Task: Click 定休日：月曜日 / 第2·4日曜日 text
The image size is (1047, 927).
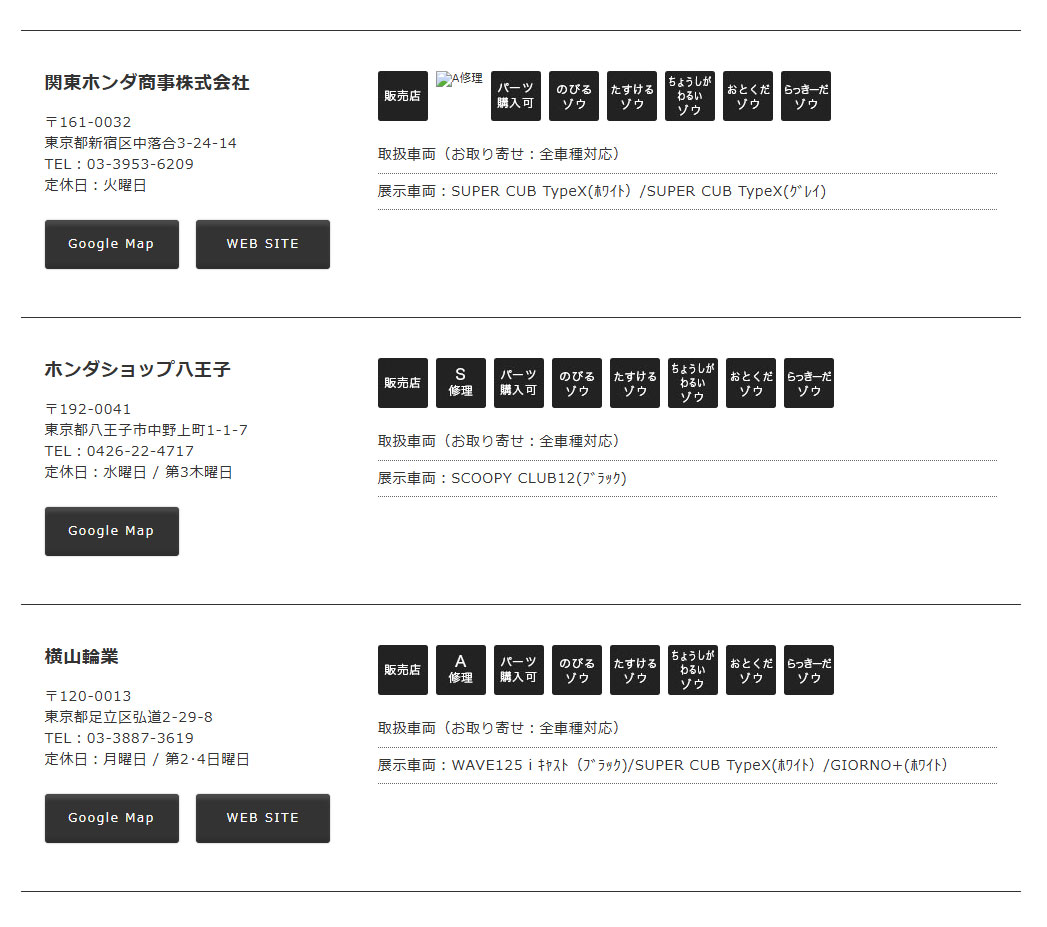Action: pos(147,759)
